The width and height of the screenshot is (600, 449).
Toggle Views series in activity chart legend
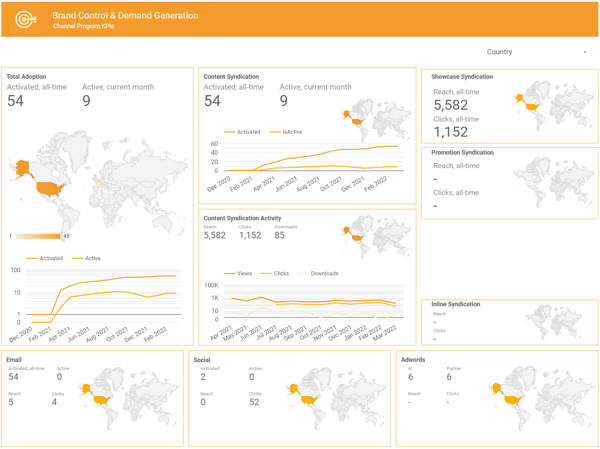tap(238, 273)
